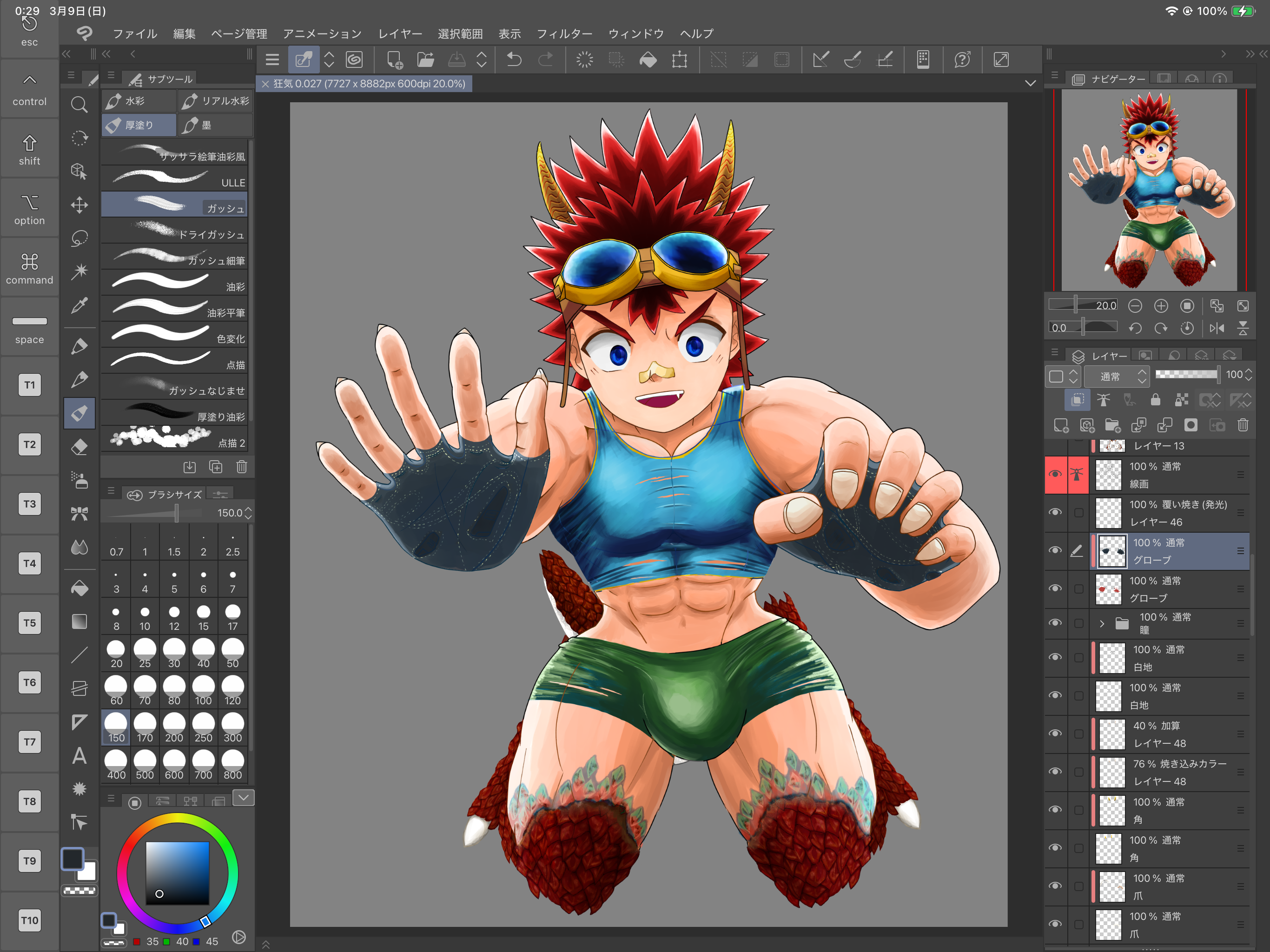Screen dimensions: 1270x952
Task: Open the 編集 menu
Action: tap(184, 34)
